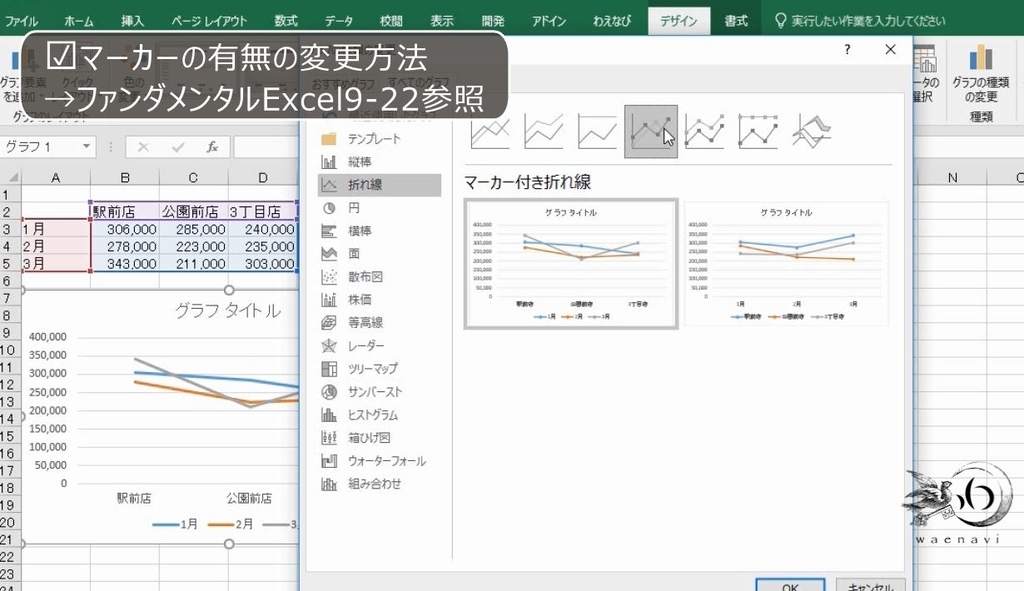Choose 散布図 scatter chart category
1024x591 pixels.
[x=379, y=276]
